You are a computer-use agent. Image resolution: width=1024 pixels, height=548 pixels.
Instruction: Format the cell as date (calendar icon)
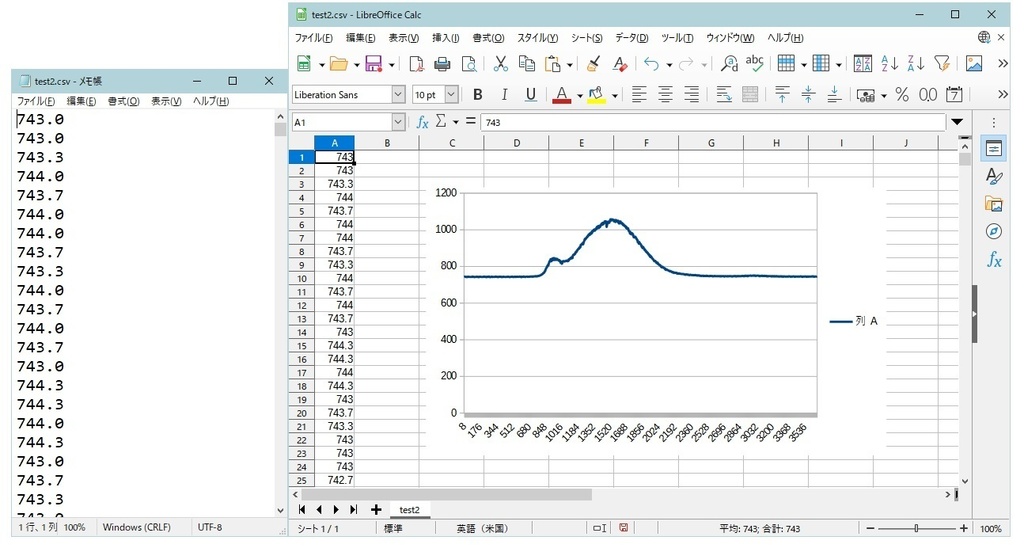click(954, 95)
